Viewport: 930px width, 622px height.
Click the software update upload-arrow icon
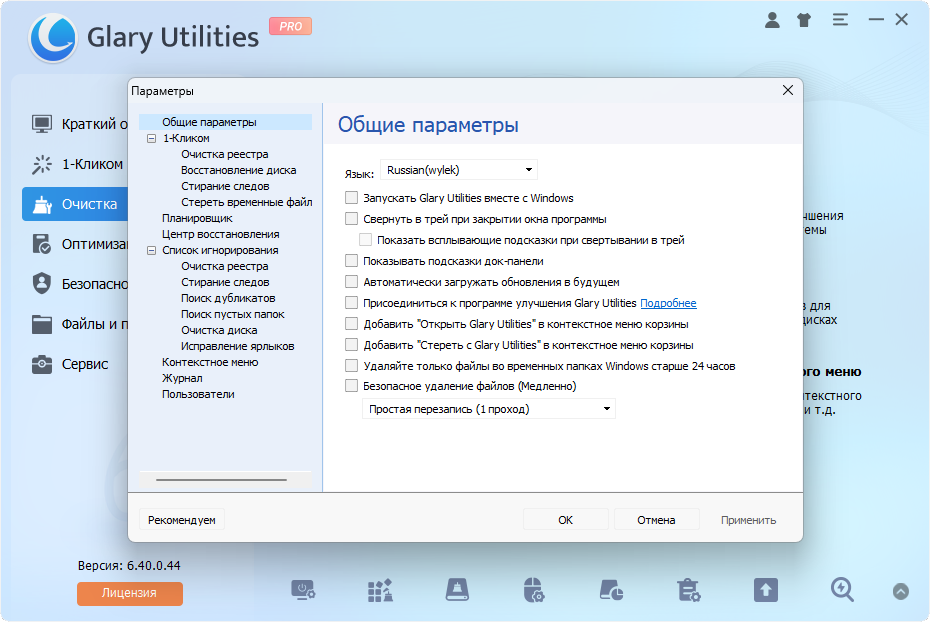[765, 590]
